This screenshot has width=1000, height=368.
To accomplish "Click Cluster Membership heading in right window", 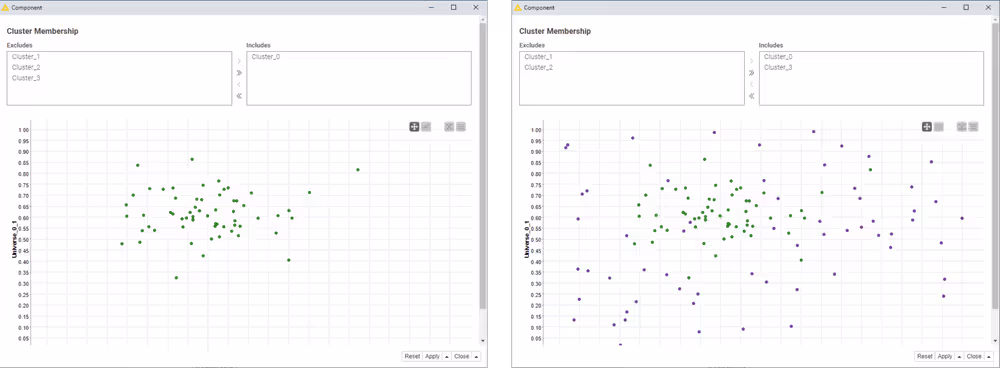I will click(555, 31).
